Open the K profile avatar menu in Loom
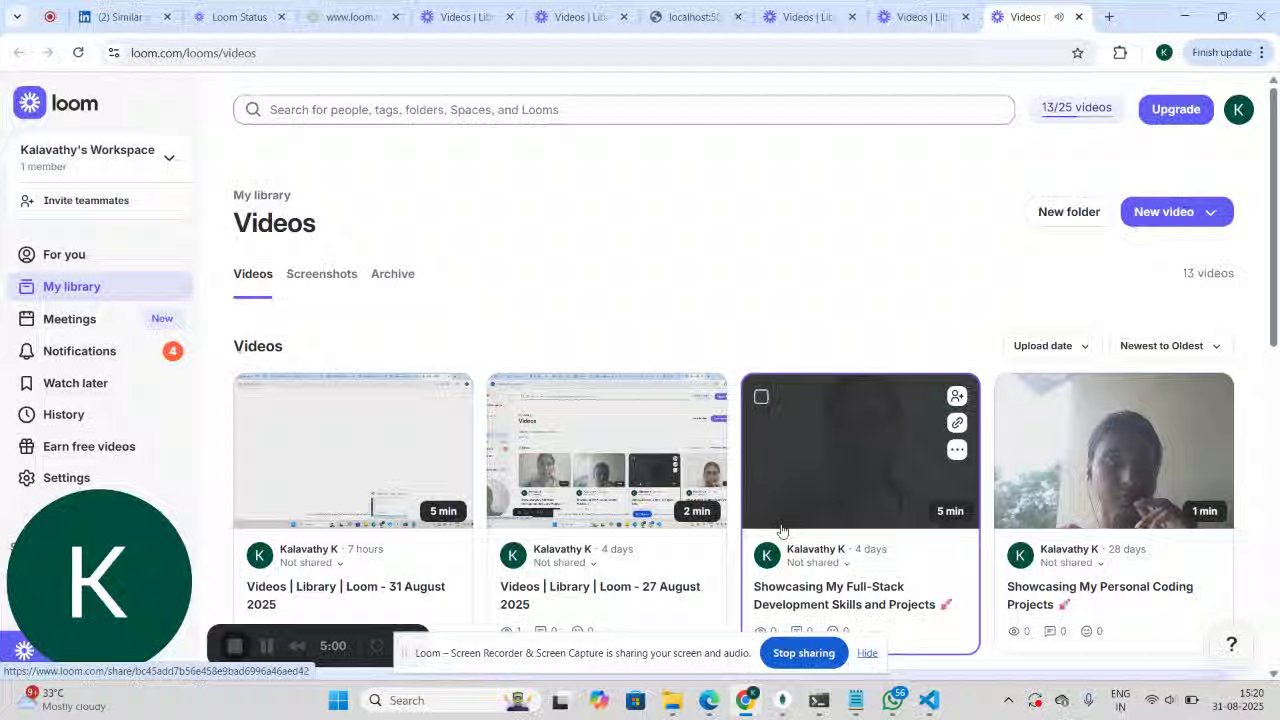The width and height of the screenshot is (1280, 720). (1239, 109)
